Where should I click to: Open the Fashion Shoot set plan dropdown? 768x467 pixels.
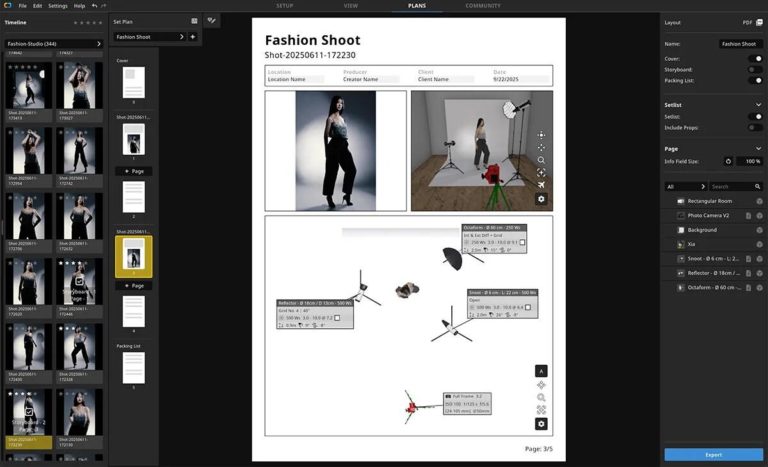(x=149, y=37)
